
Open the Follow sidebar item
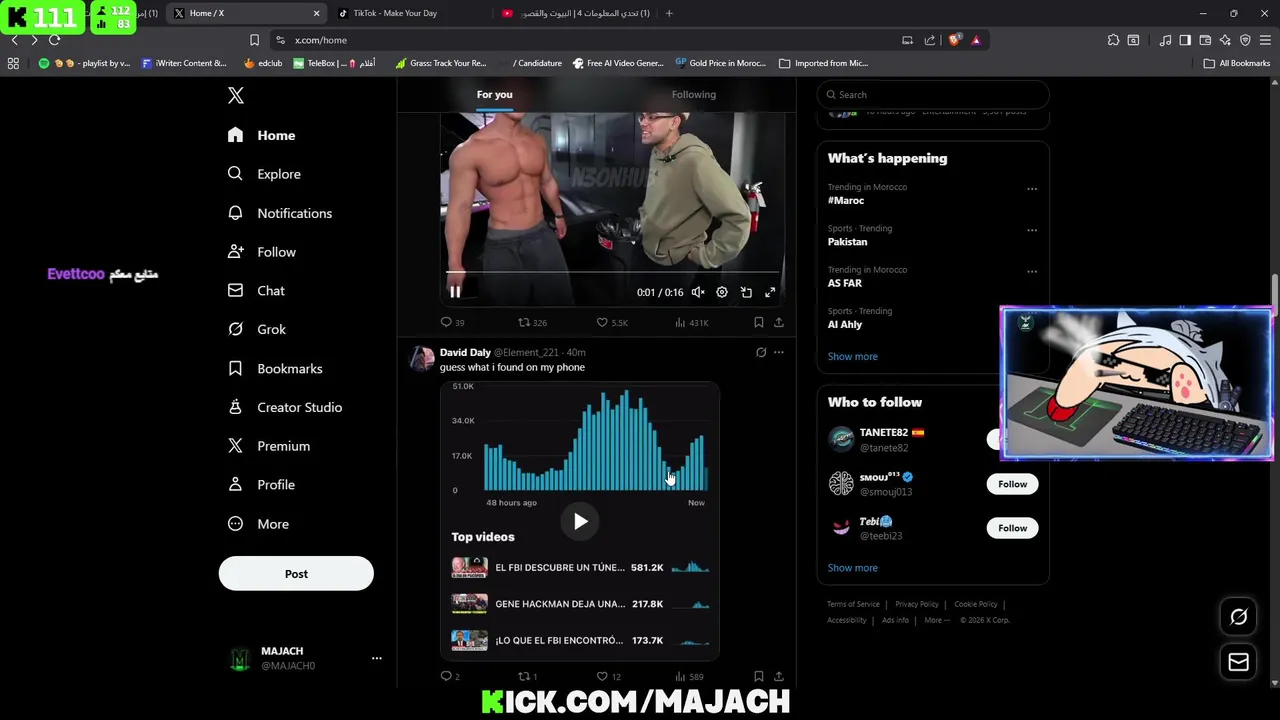[x=261, y=252]
